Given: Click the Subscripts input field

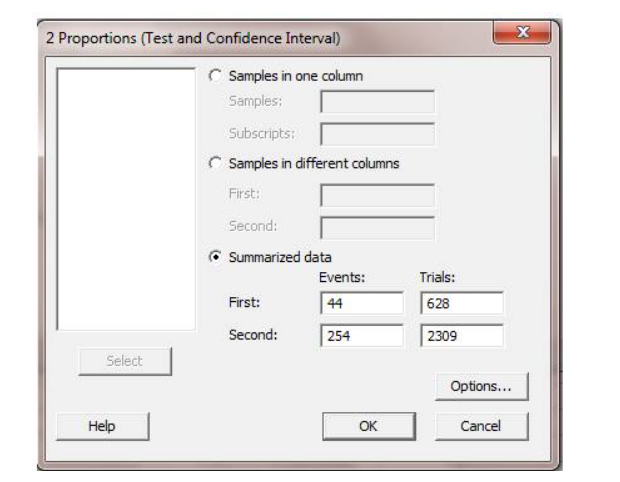Looking at the screenshot, I should [x=377, y=134].
